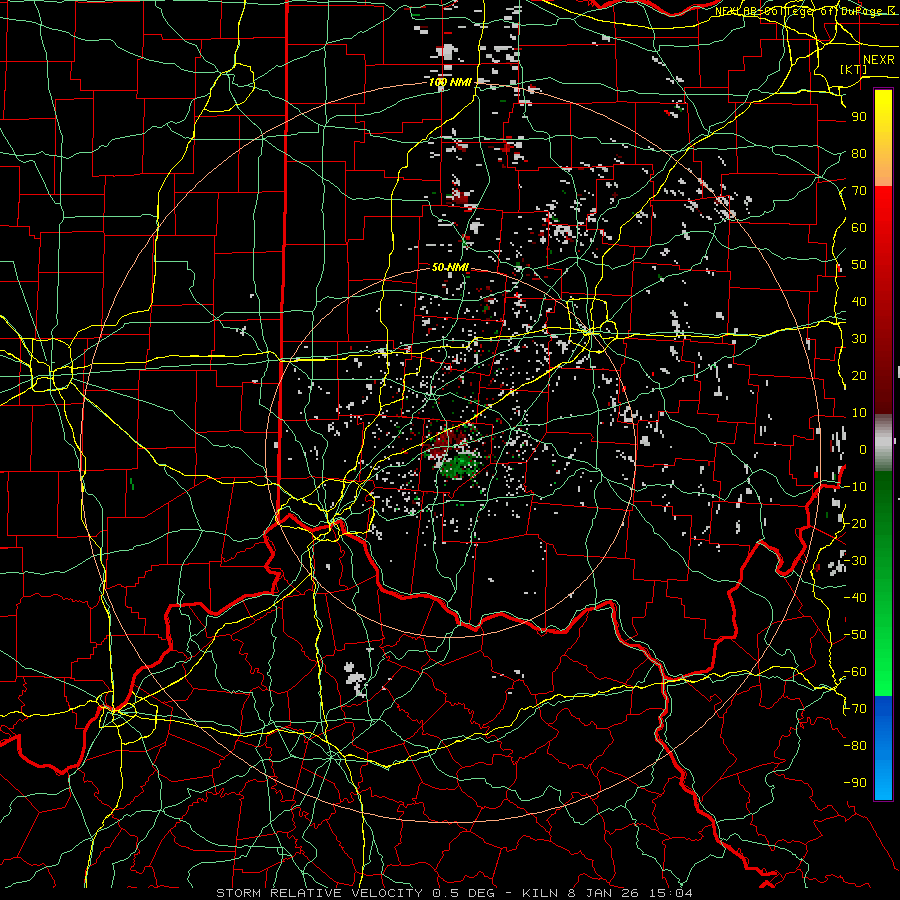Click the -80 scale value
Image resolution: width=900 pixels, height=900 pixels.
(x=855, y=746)
